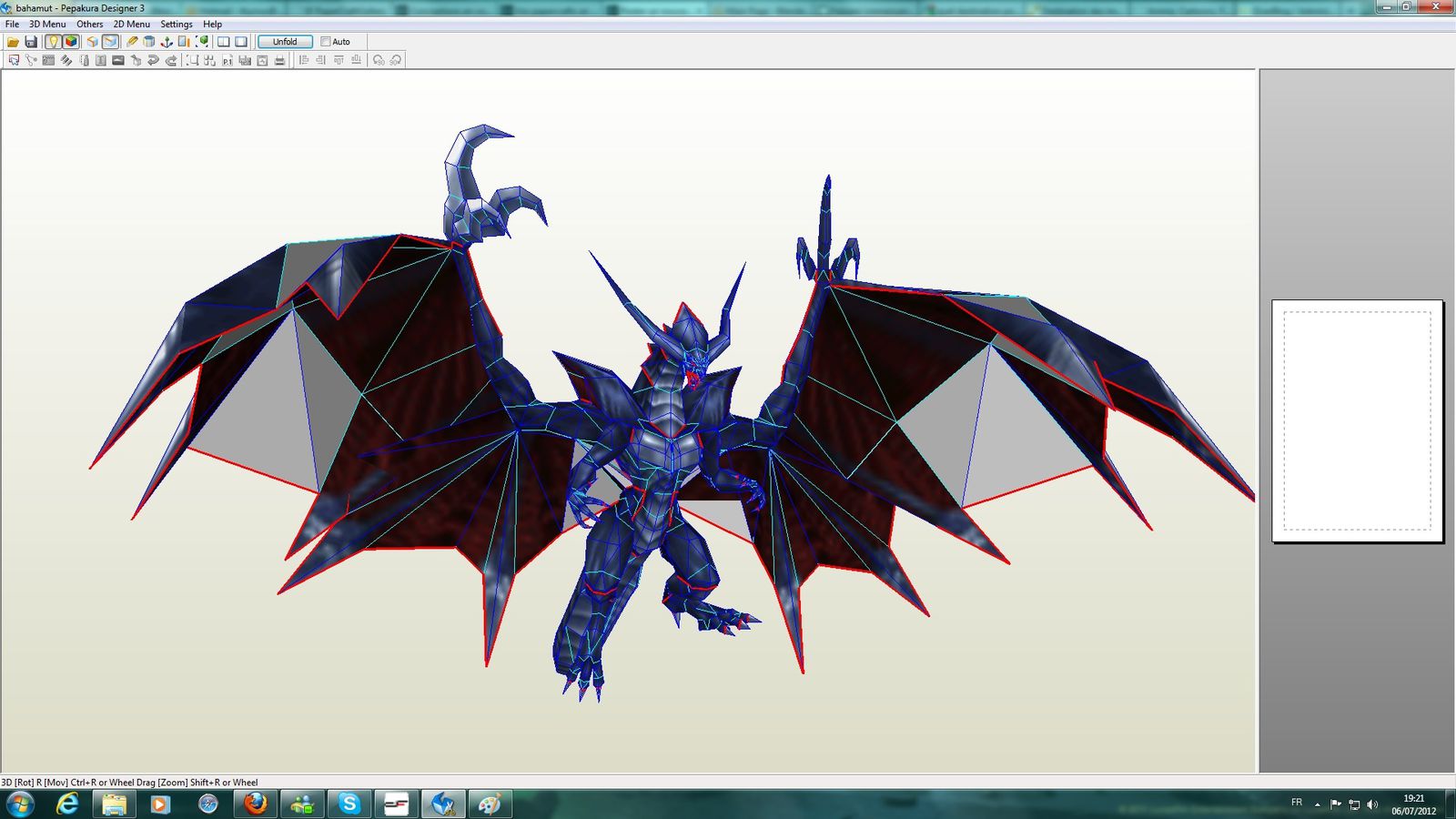Launch Internet Explorer from taskbar

click(67, 804)
